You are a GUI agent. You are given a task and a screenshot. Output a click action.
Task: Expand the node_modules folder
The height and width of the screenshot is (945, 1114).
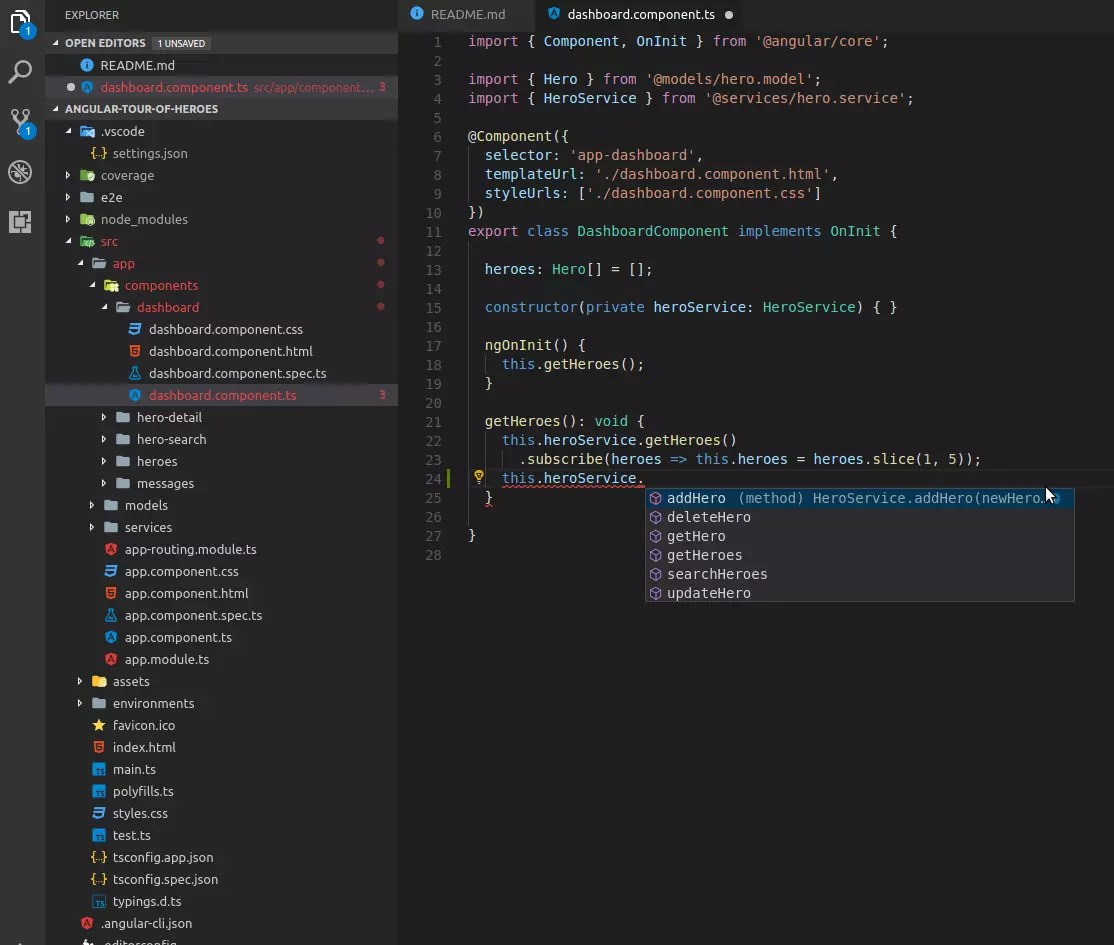pyautogui.click(x=68, y=219)
